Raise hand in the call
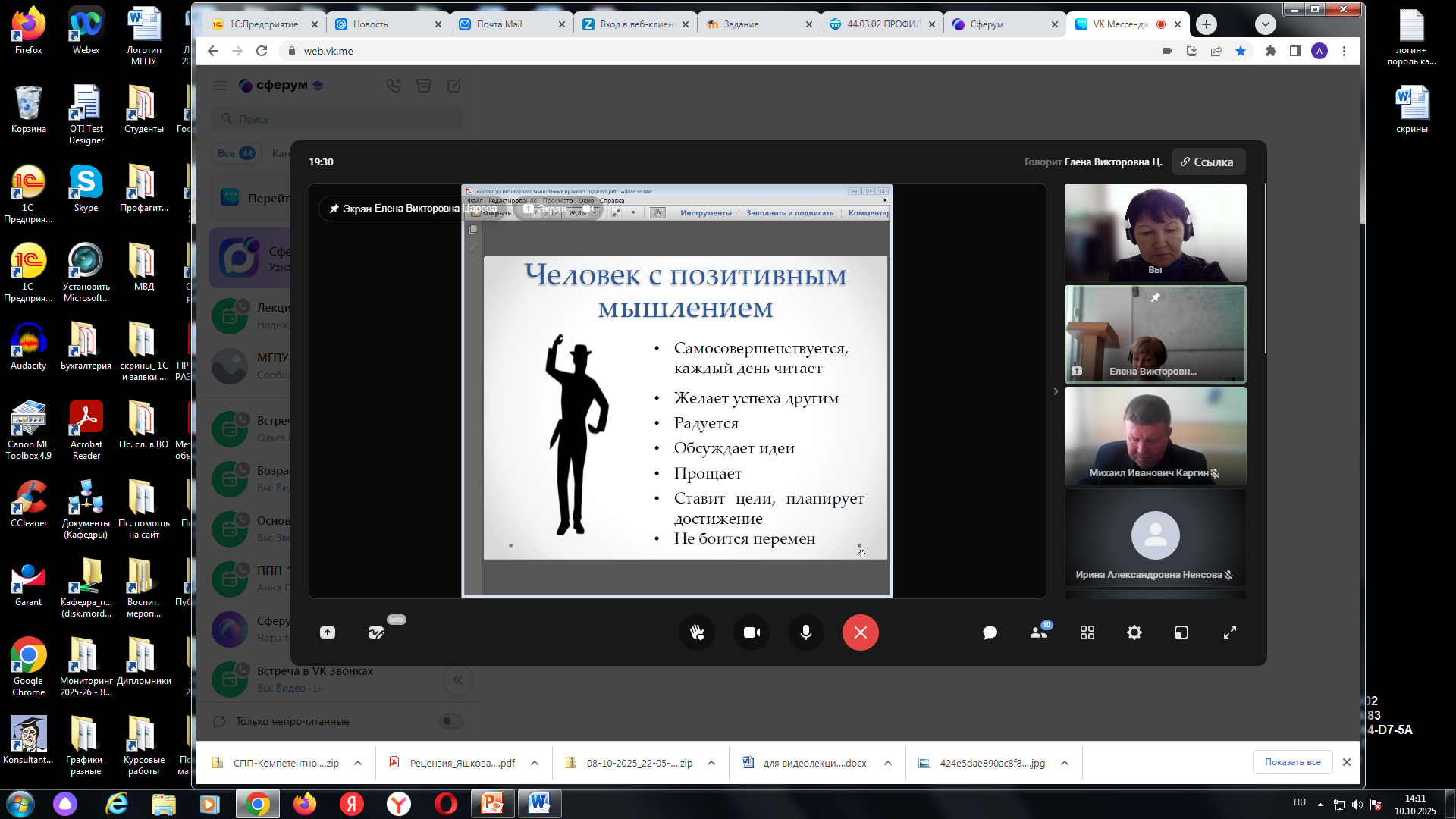 697,632
